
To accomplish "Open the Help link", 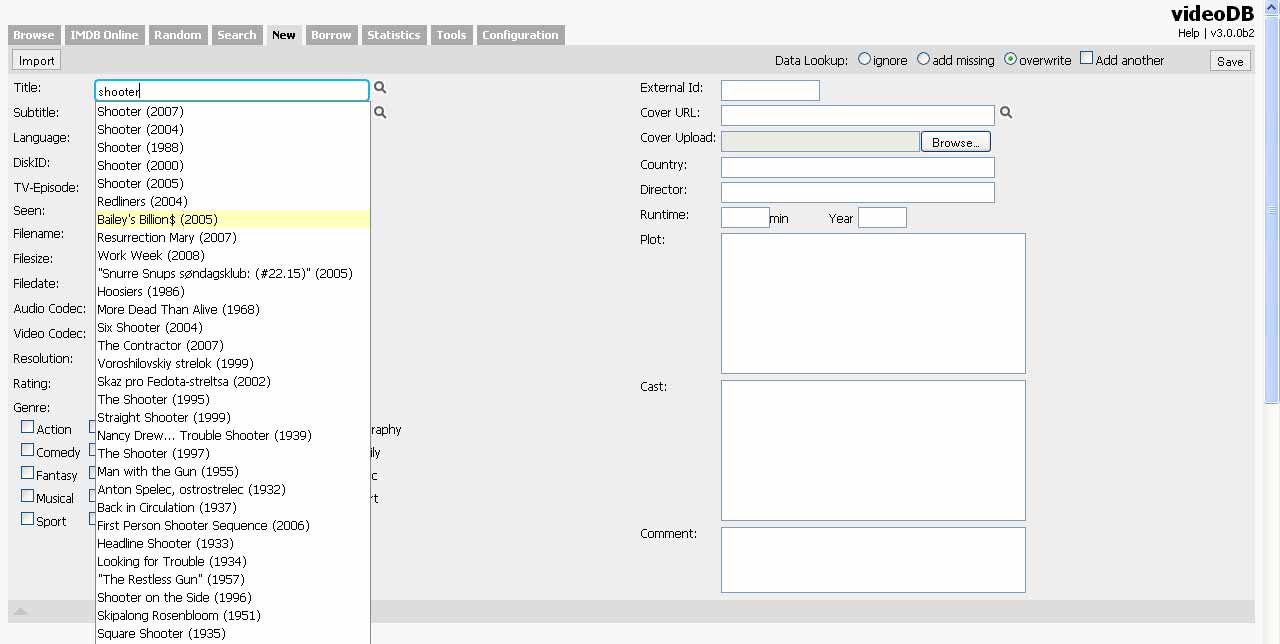I will pos(1188,33).
